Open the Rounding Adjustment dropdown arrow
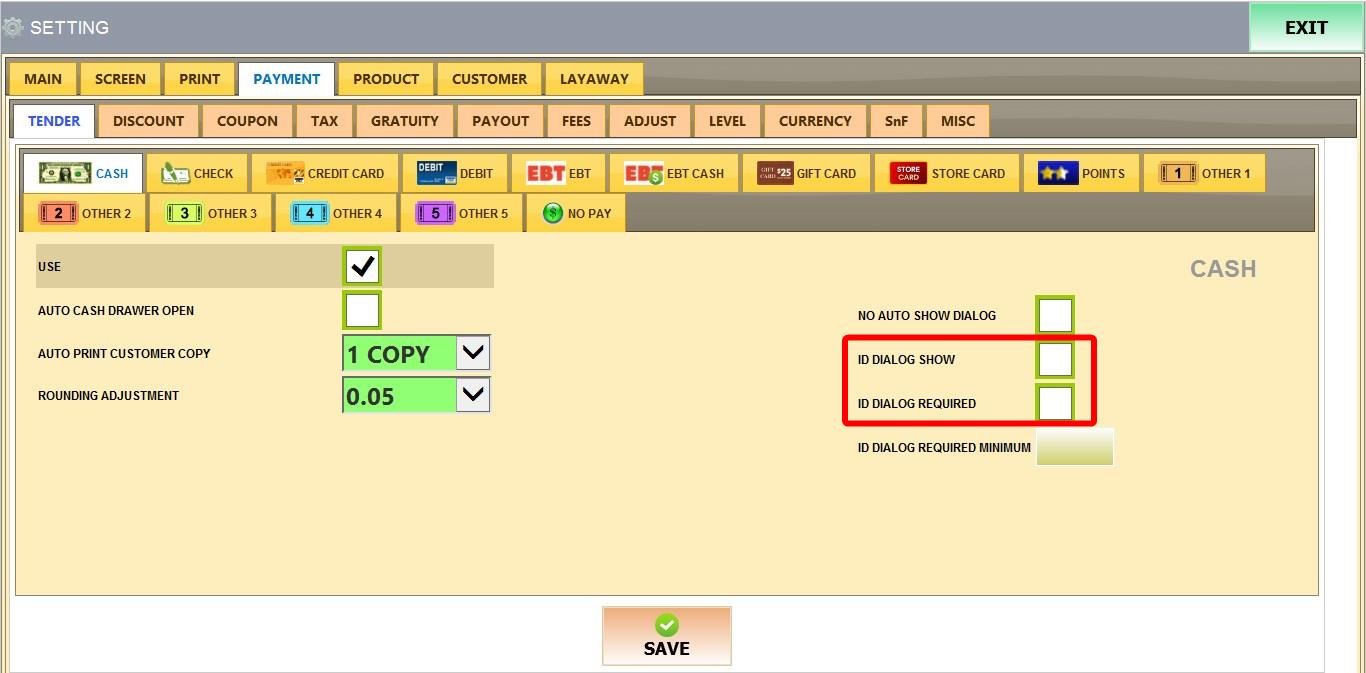This screenshot has height=673, width=1366. [x=473, y=395]
